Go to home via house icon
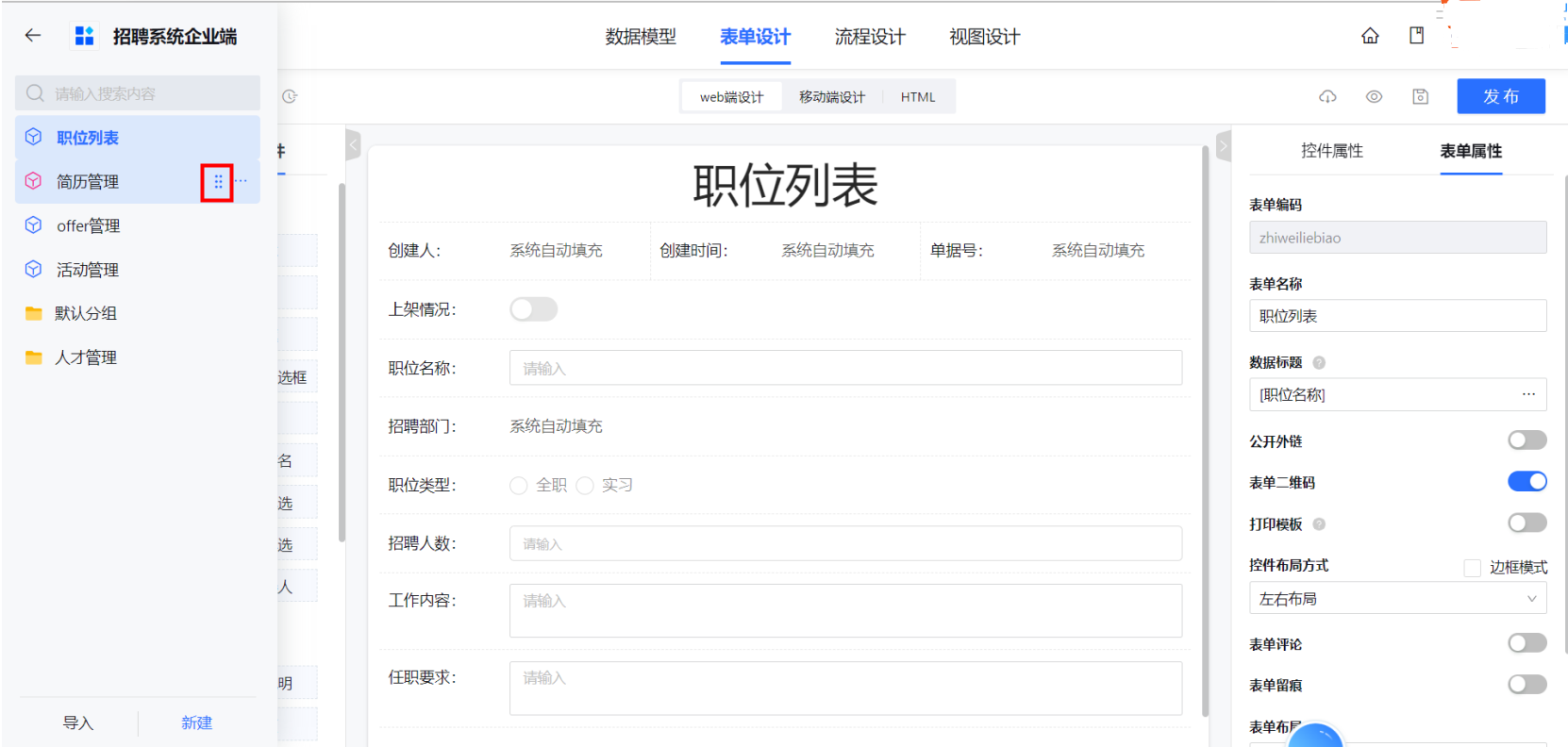Viewport: 1568px width, 747px height. point(1370,36)
